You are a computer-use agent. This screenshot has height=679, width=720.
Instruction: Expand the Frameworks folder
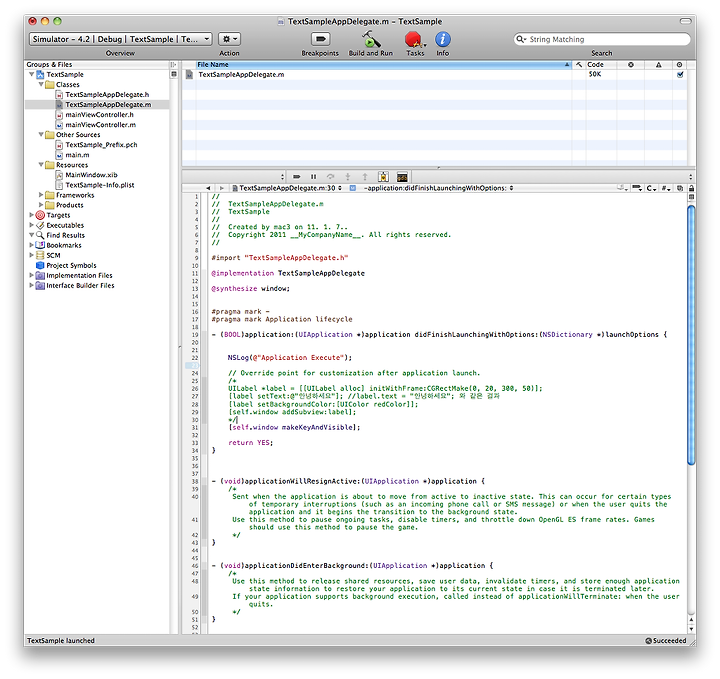point(41,195)
